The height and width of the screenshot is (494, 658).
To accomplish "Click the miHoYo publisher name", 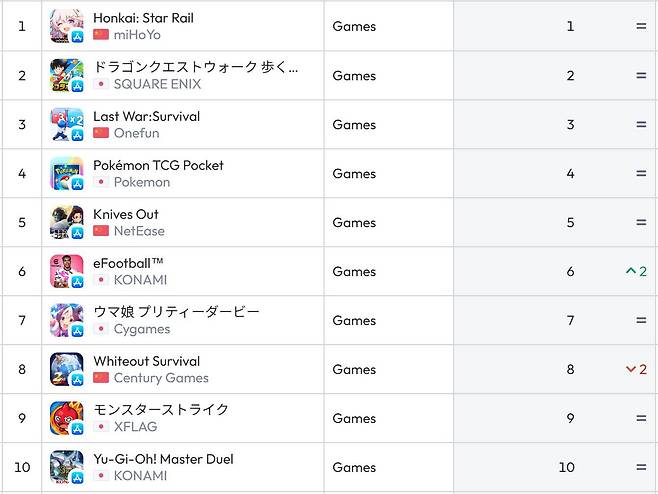I will (137, 35).
